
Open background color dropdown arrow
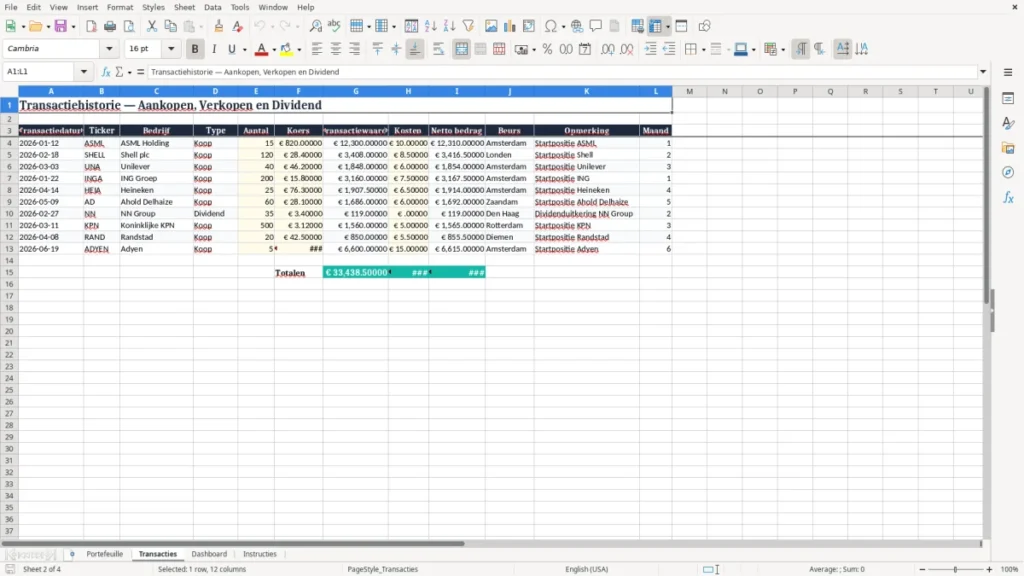[x=299, y=50]
